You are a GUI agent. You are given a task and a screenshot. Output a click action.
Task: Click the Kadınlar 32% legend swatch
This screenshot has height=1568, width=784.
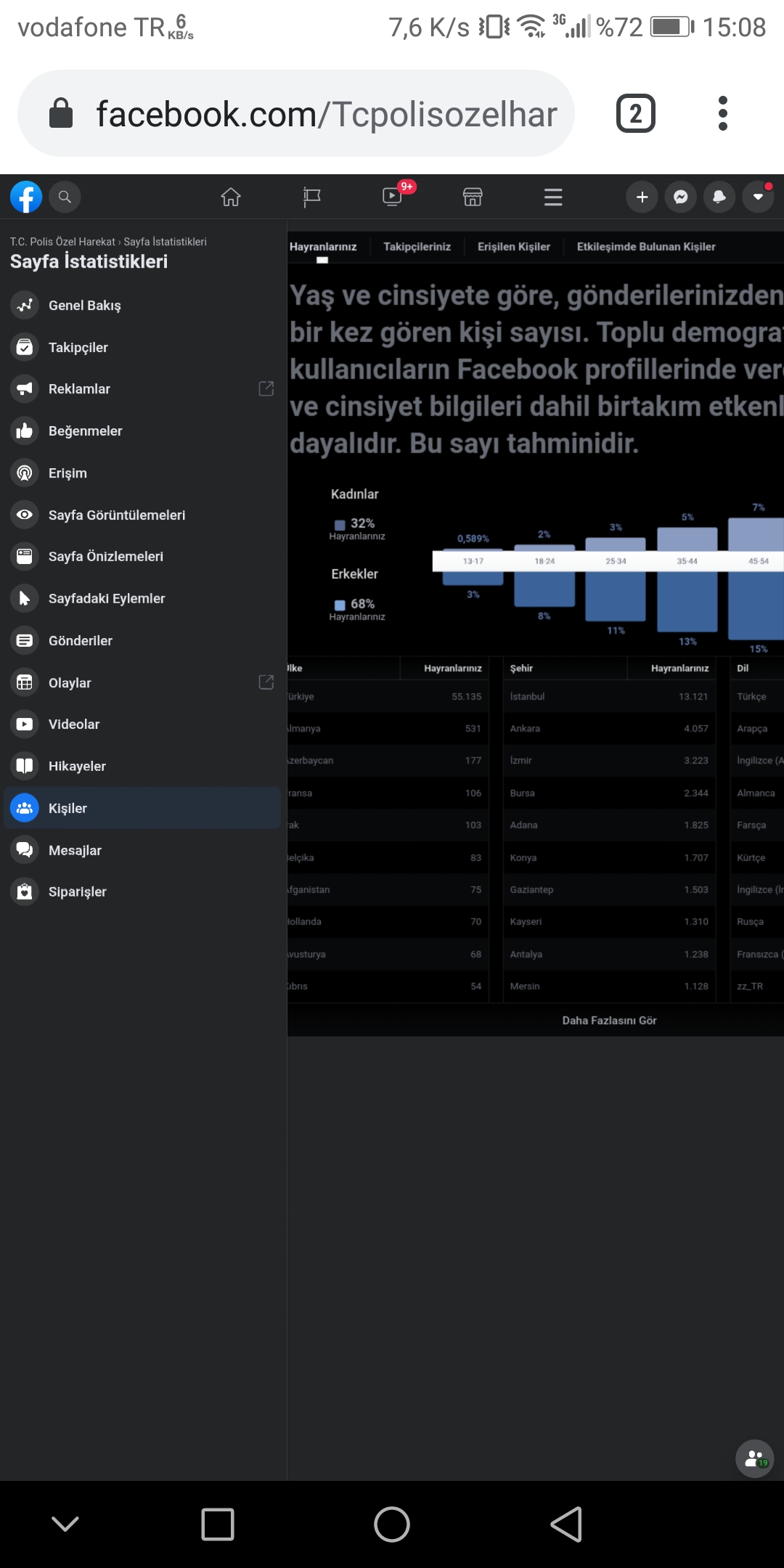340,524
